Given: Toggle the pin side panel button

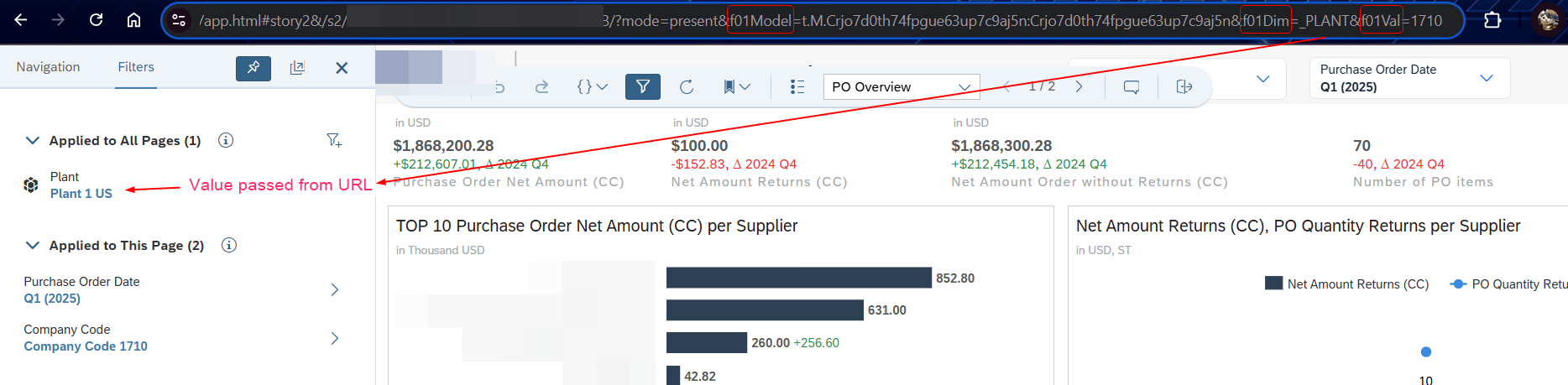Looking at the screenshot, I should click(x=253, y=68).
